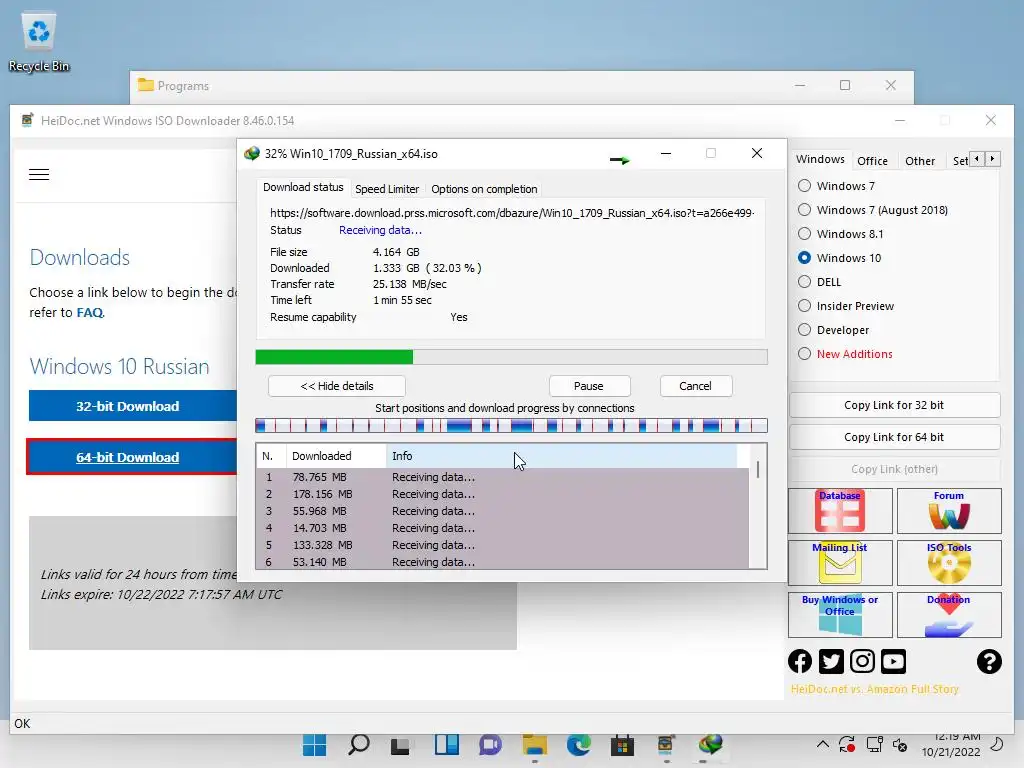Click the Hide details button
1024x768 pixels.
click(336, 386)
